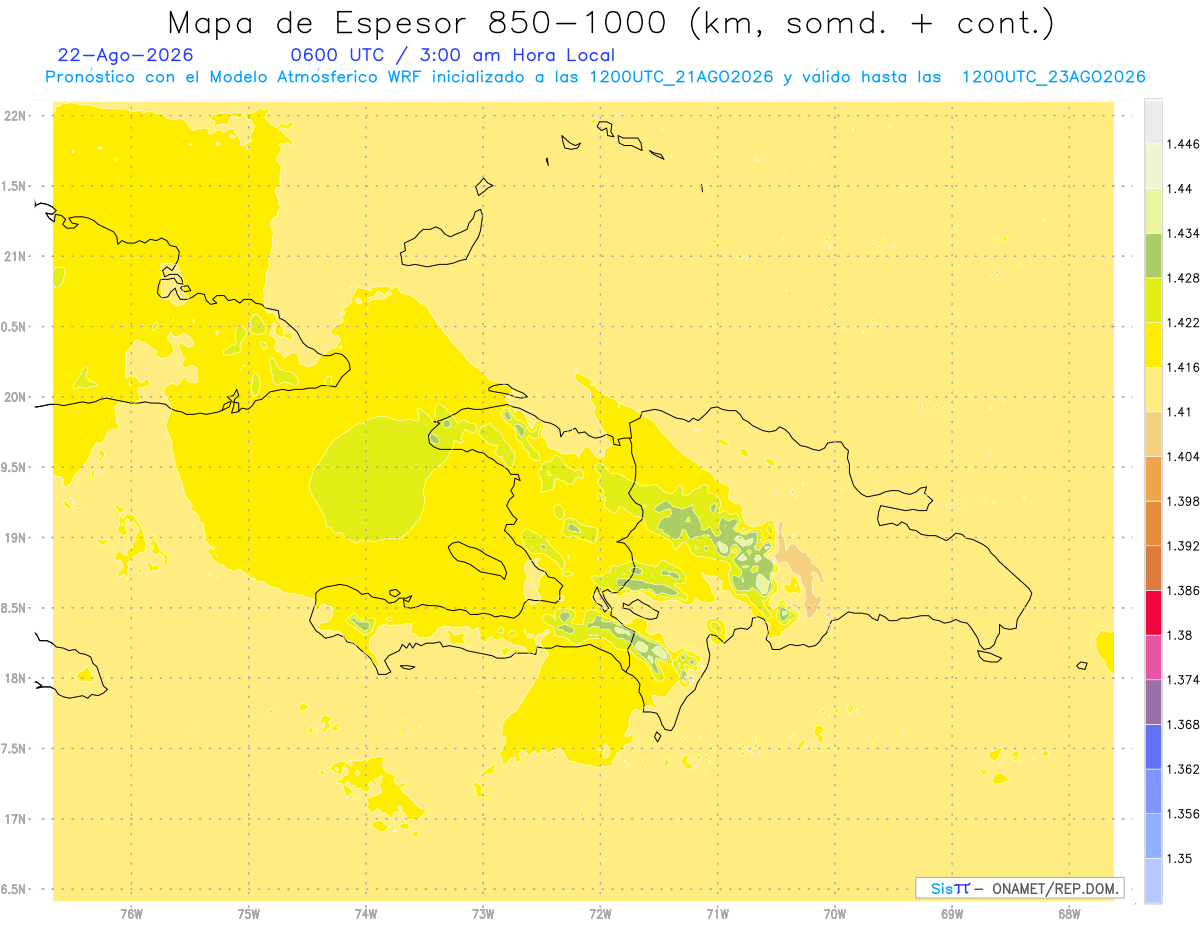The height and width of the screenshot is (927, 1200).
Task: Click the longitude axis label 68W
Action: click(x=1069, y=913)
